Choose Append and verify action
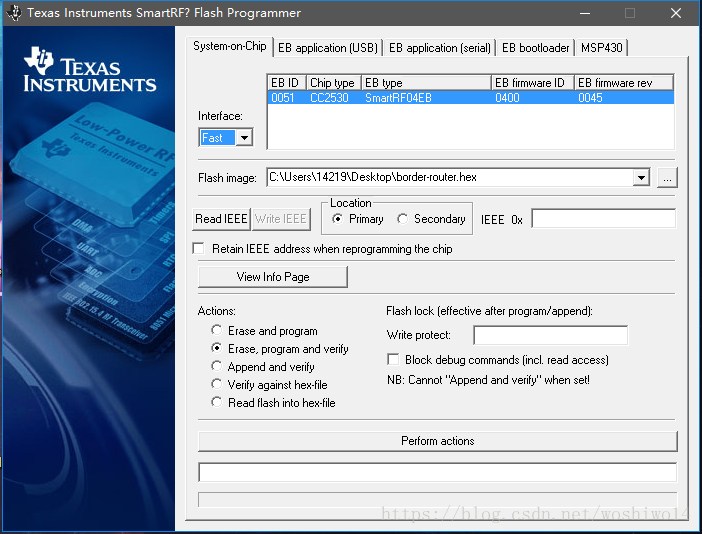This screenshot has width=702, height=534. coord(217,366)
